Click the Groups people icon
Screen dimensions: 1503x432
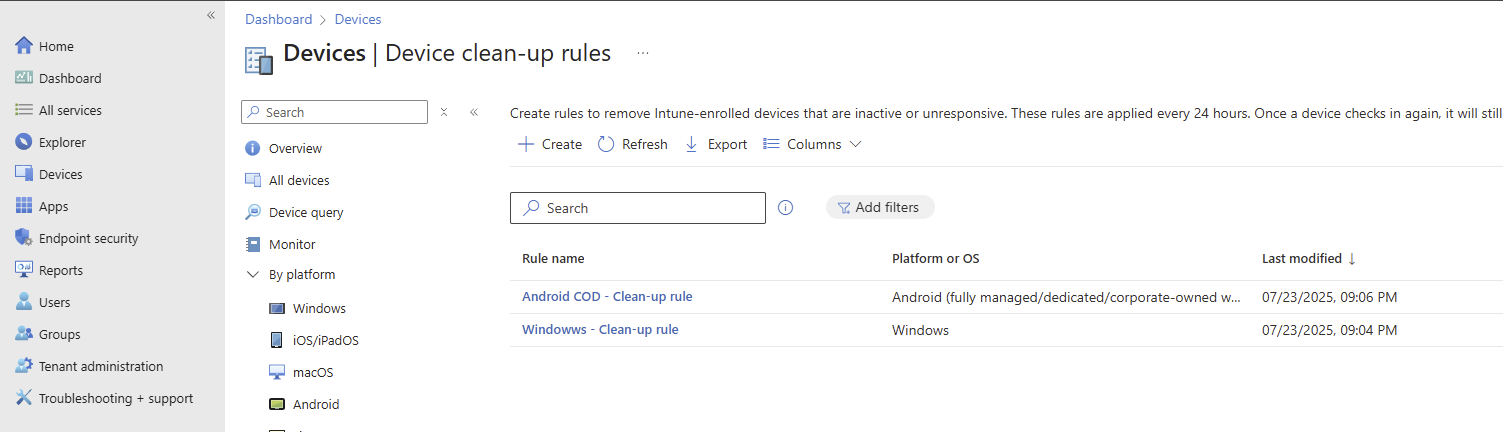tap(24, 334)
